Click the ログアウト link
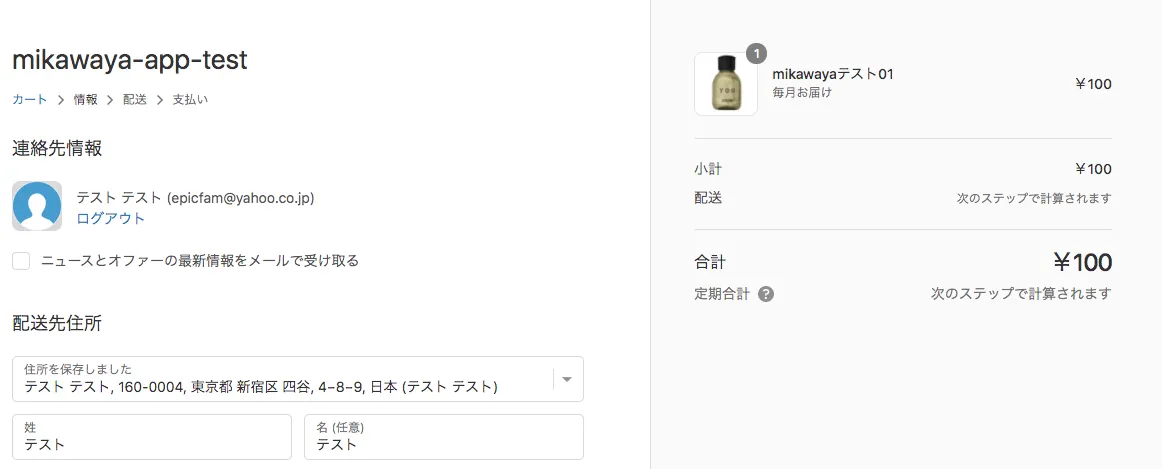 (x=111, y=218)
